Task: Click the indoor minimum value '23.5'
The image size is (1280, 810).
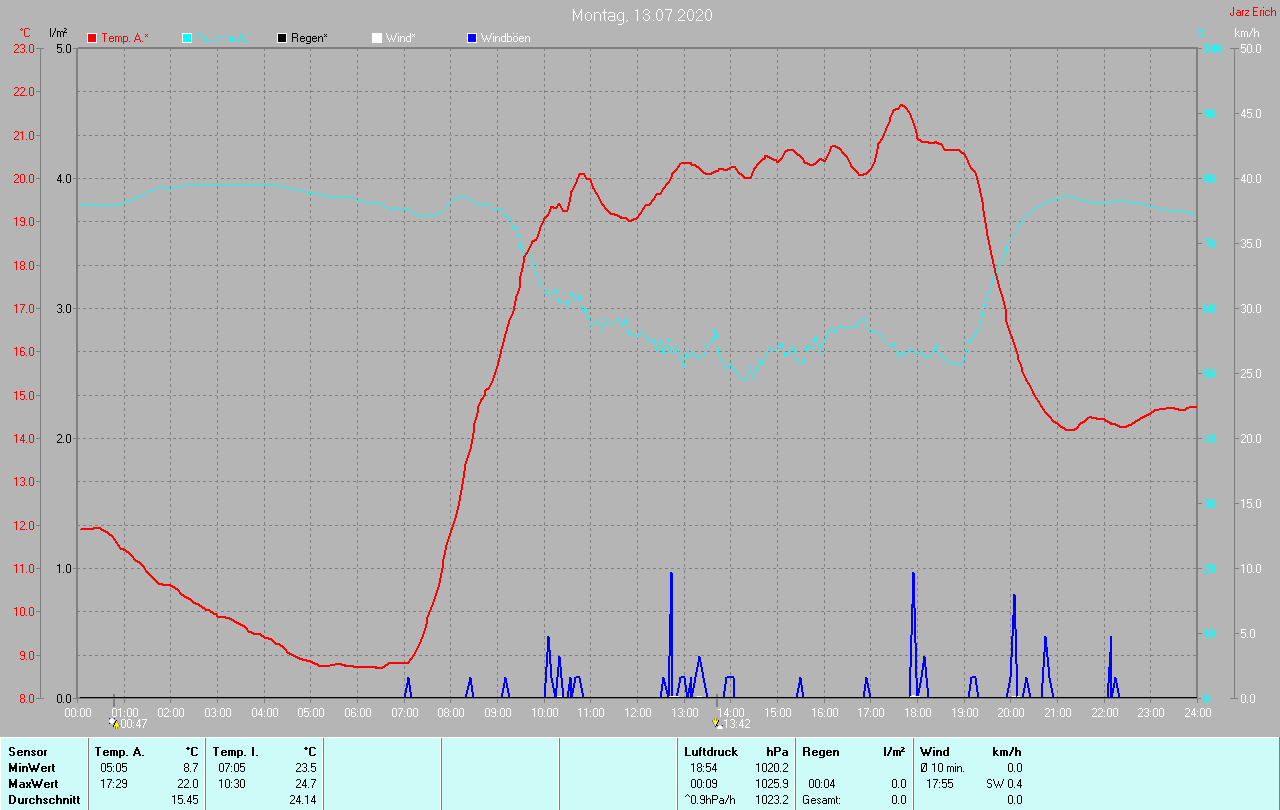Action: 306,768
